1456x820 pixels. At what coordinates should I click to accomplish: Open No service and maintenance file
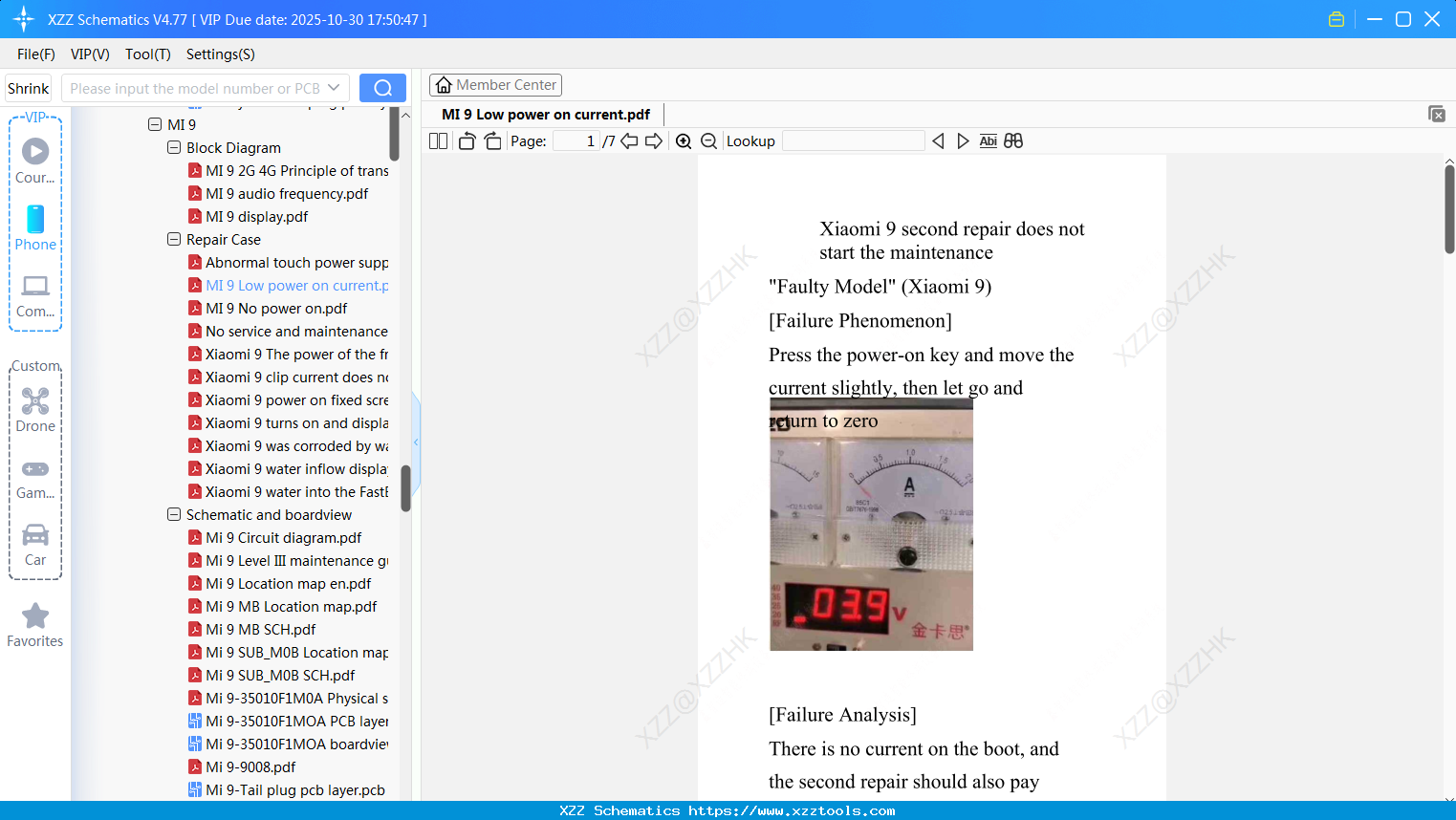(289, 331)
